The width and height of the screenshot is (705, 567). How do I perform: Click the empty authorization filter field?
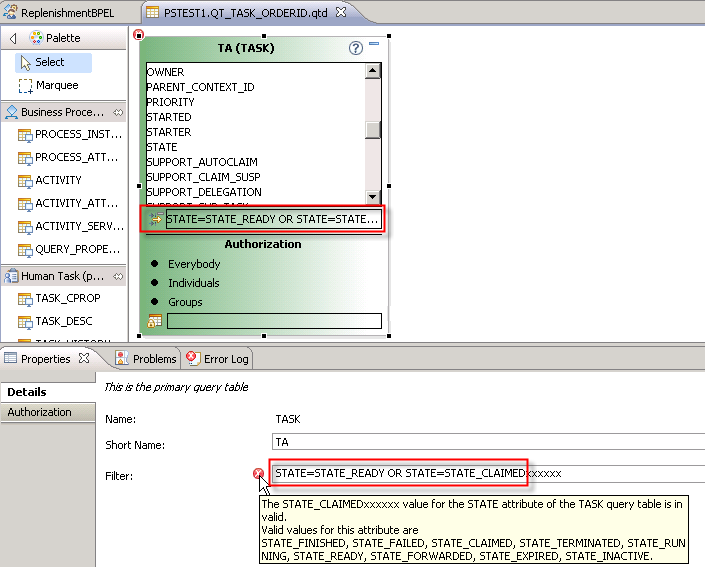click(x=274, y=321)
